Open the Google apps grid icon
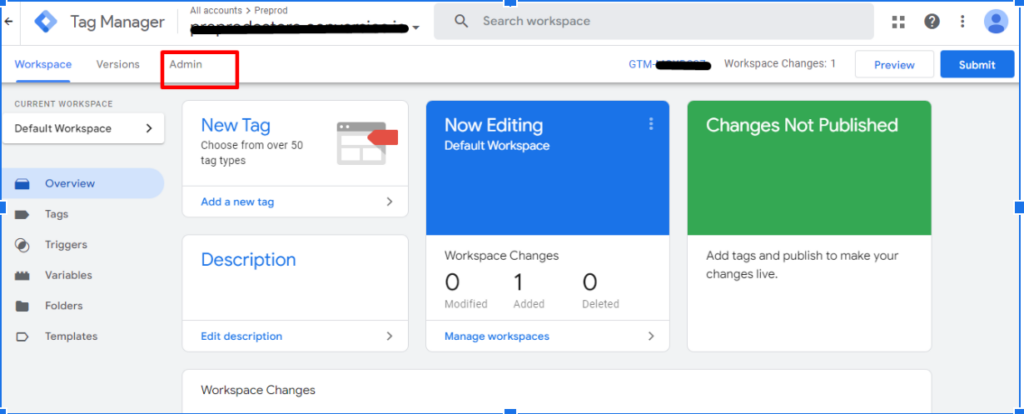Screen dimensions: 1024x414 (x=899, y=22)
